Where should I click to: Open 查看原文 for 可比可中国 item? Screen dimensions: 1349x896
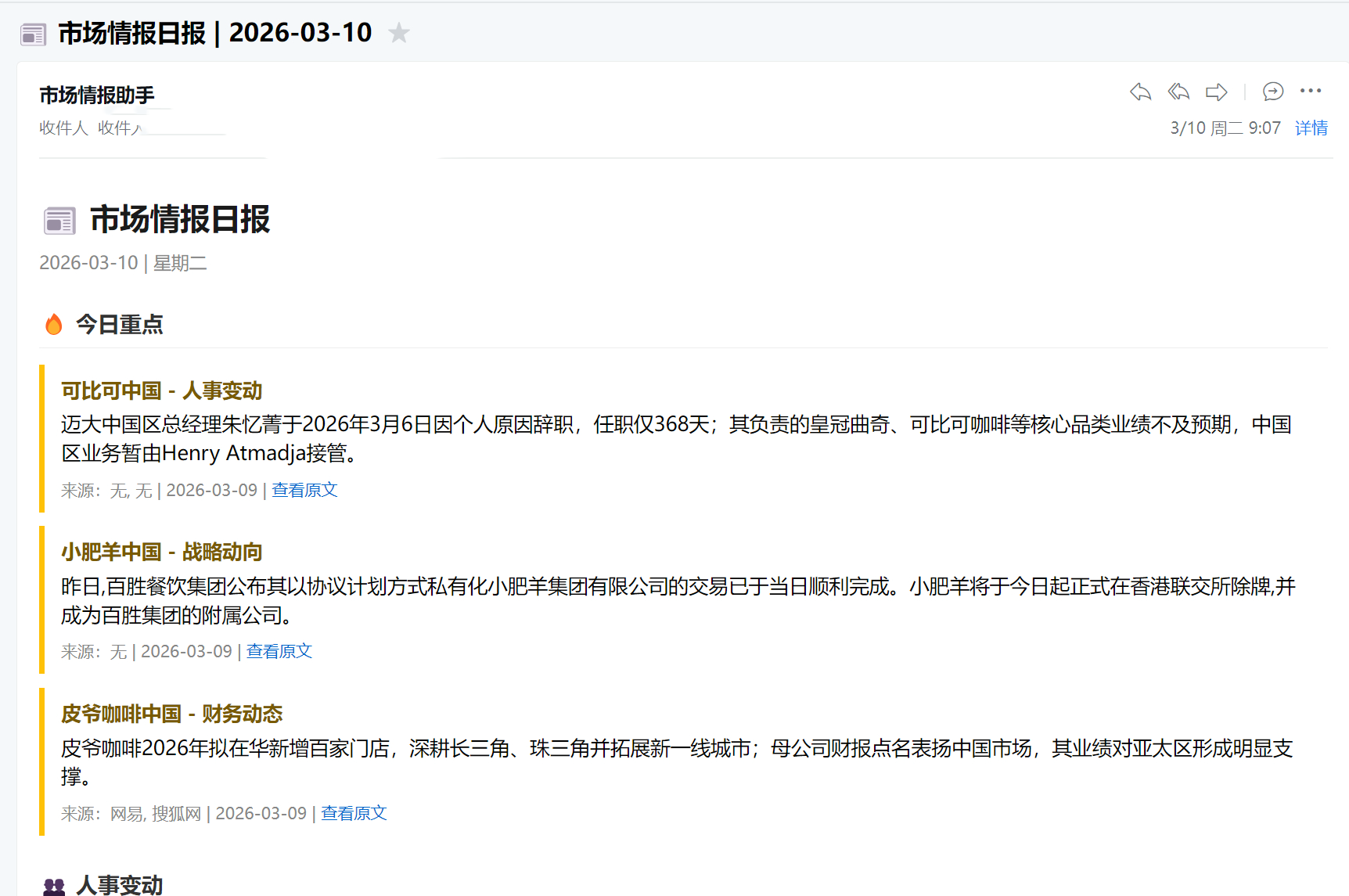pos(304,490)
